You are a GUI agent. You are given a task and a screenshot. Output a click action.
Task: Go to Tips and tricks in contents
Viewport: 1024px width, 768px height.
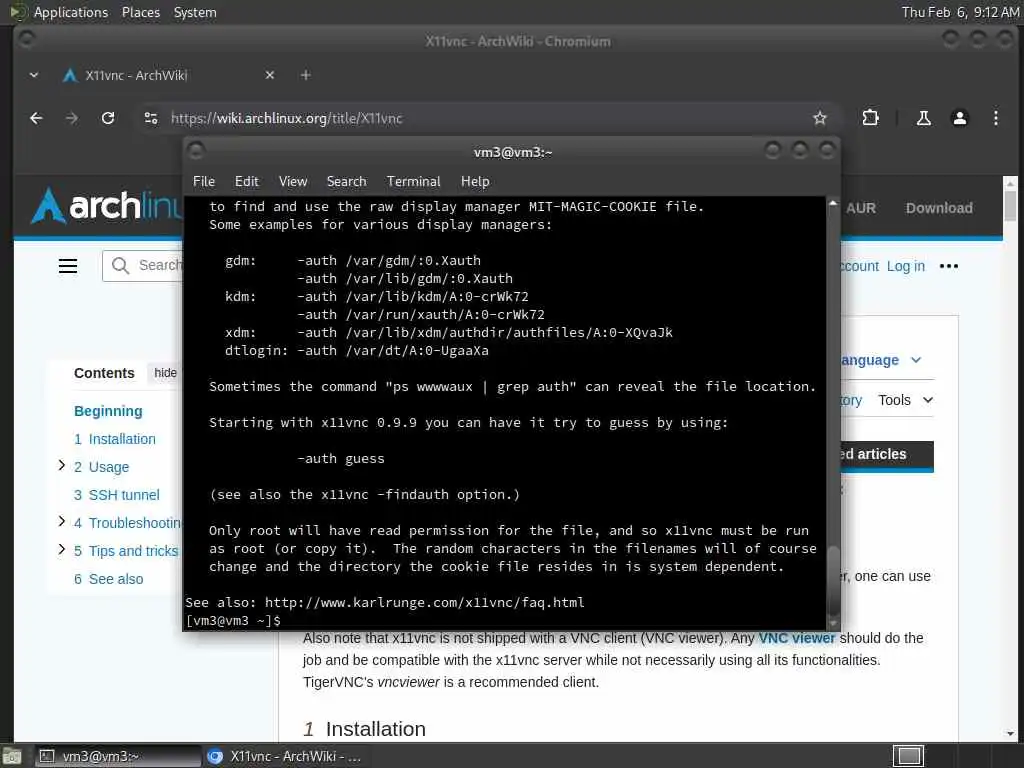click(125, 551)
